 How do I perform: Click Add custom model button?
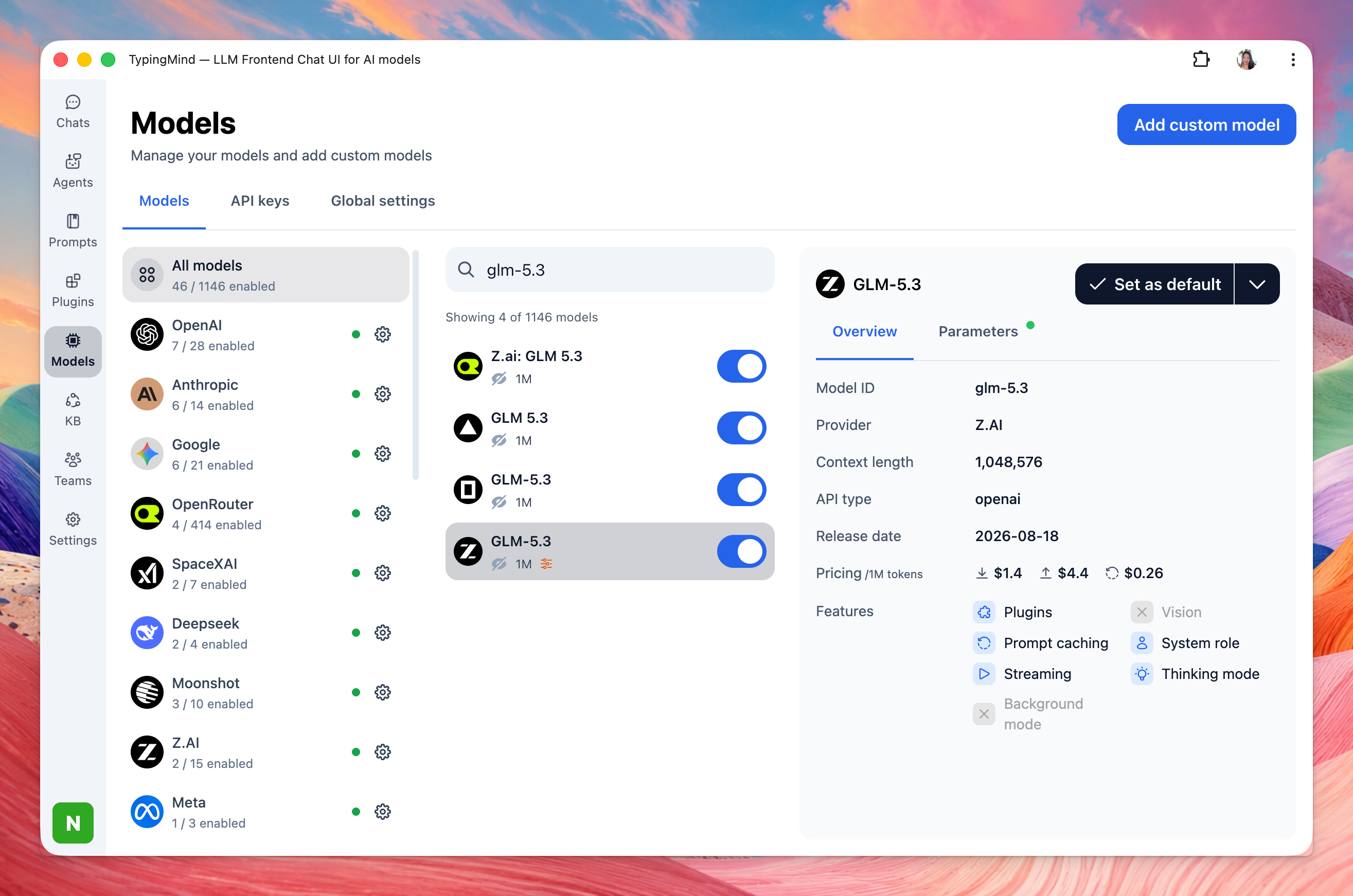pos(1206,124)
